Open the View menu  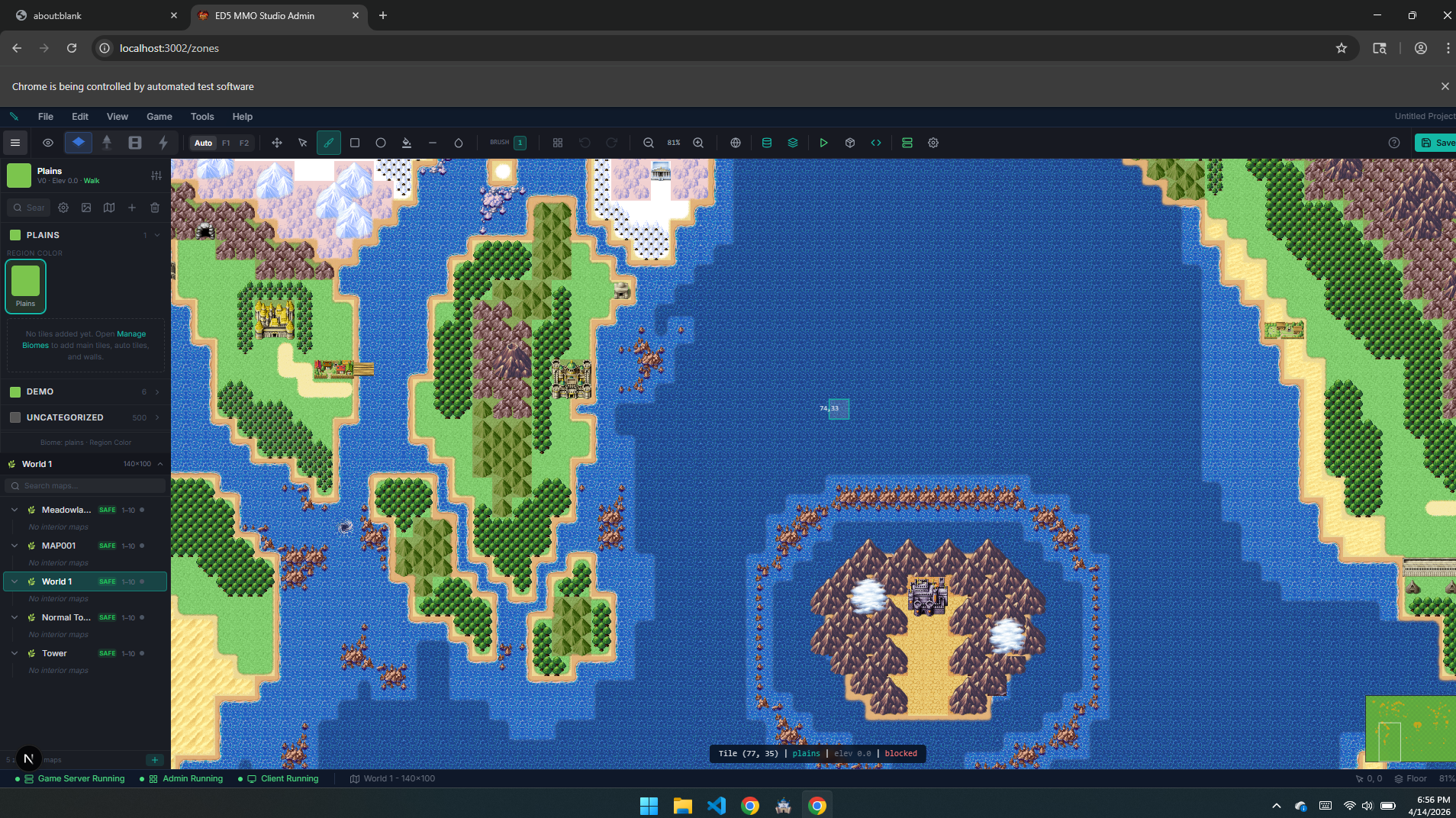click(x=118, y=117)
